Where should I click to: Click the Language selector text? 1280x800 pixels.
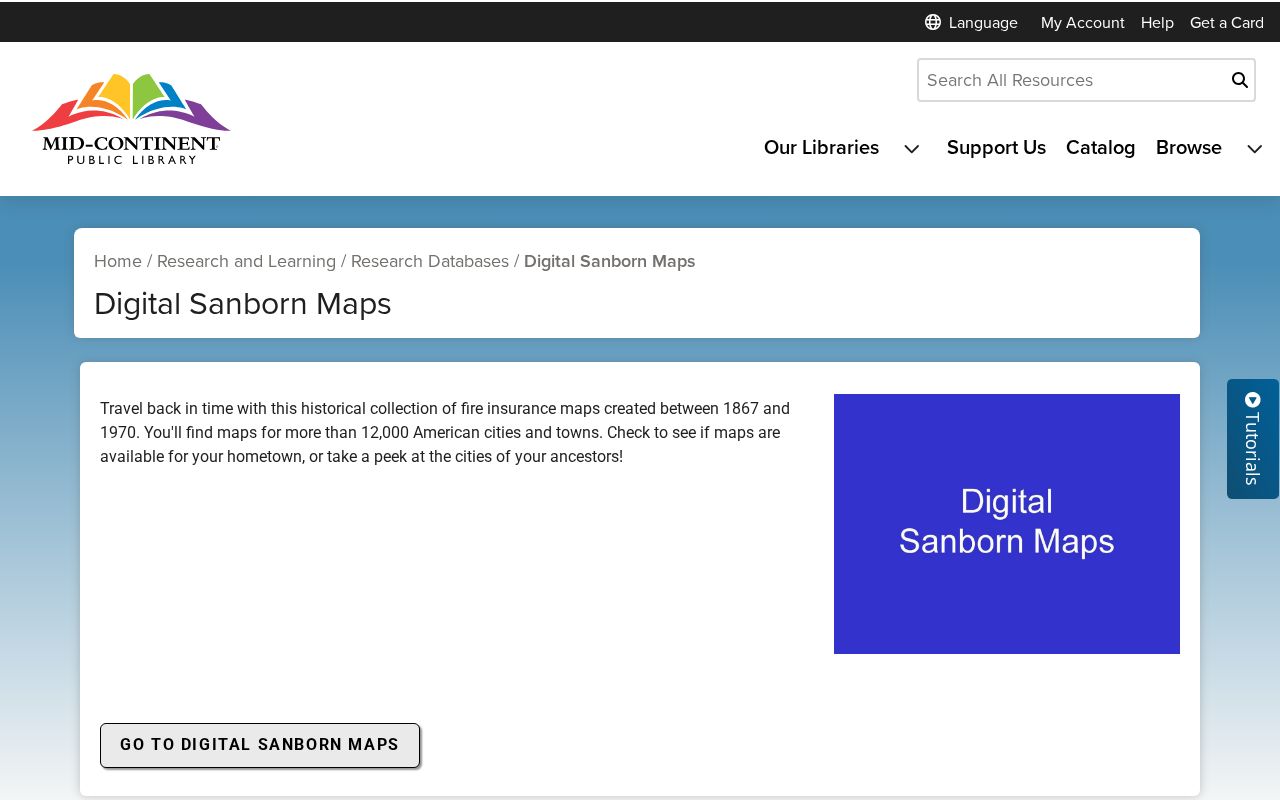pos(983,22)
